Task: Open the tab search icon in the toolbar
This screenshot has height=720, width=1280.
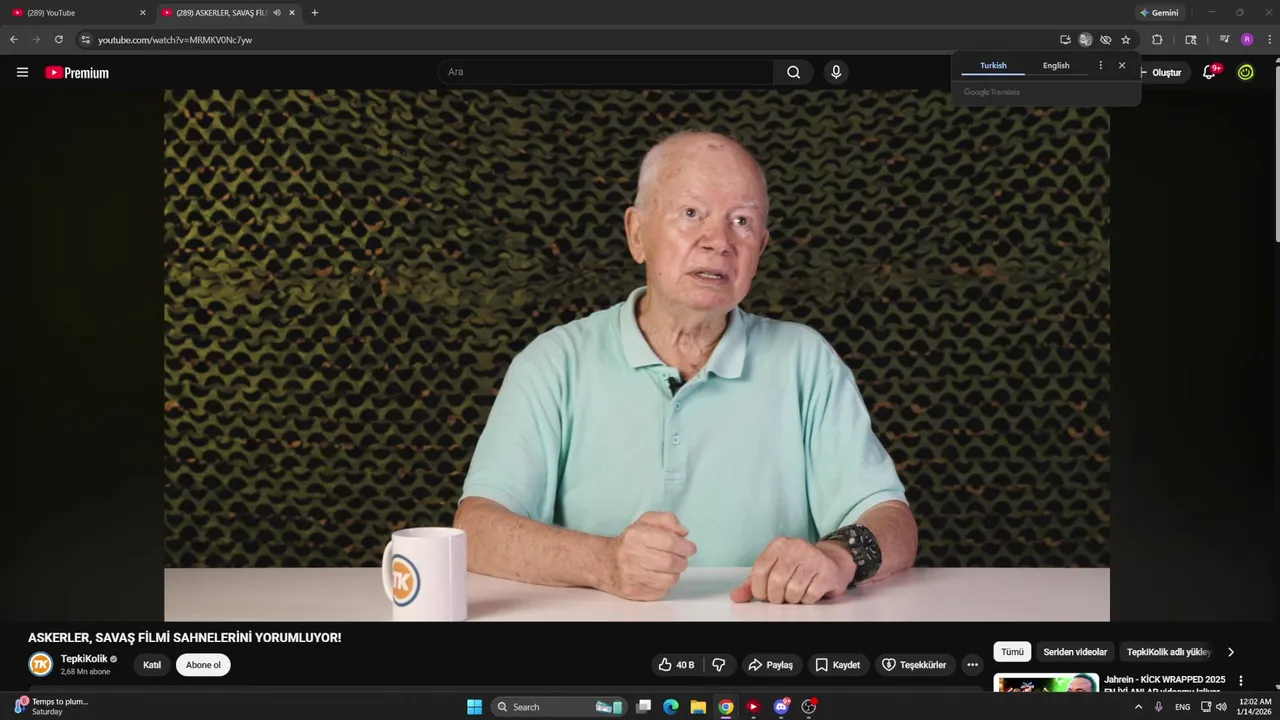Action: pos(1191,40)
